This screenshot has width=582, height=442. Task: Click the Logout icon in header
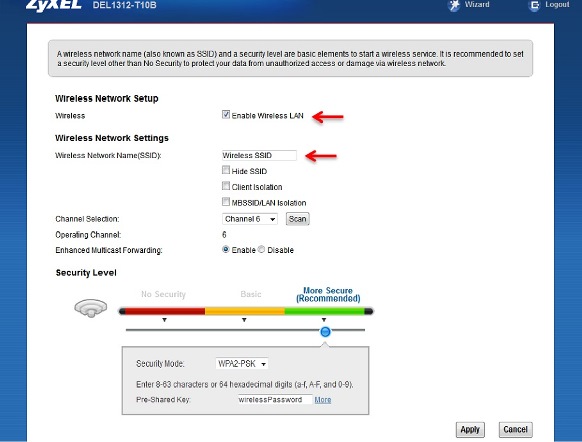(534, 5)
